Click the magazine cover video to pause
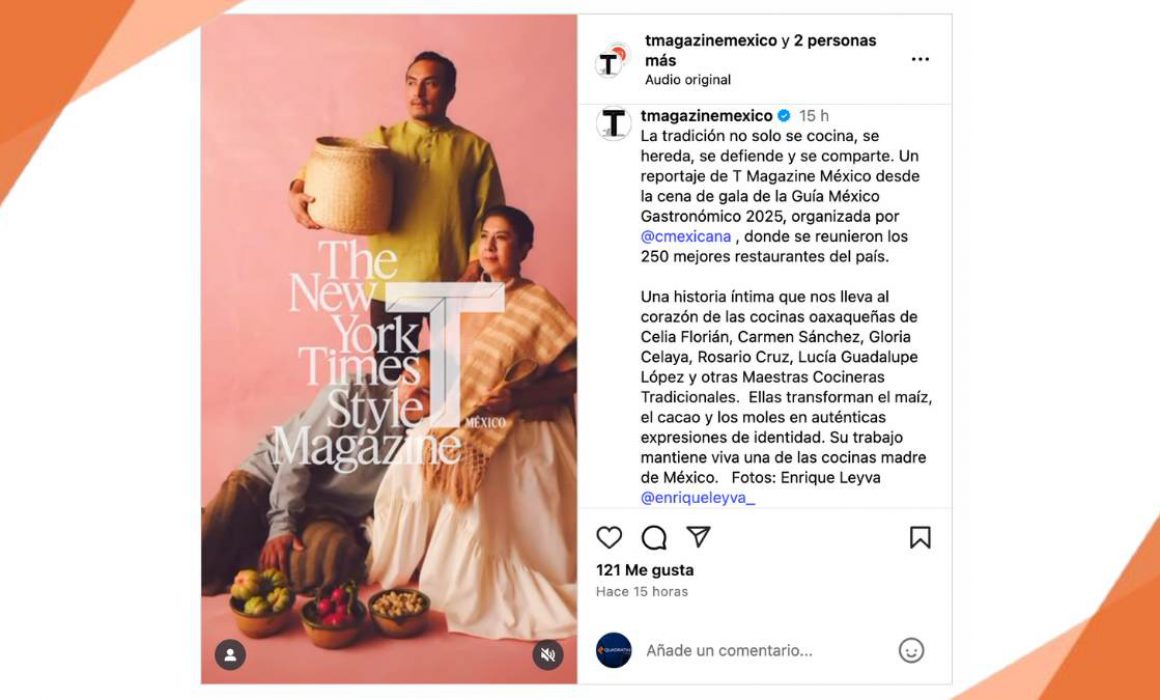Image resolution: width=1160 pixels, height=700 pixels. click(x=389, y=349)
